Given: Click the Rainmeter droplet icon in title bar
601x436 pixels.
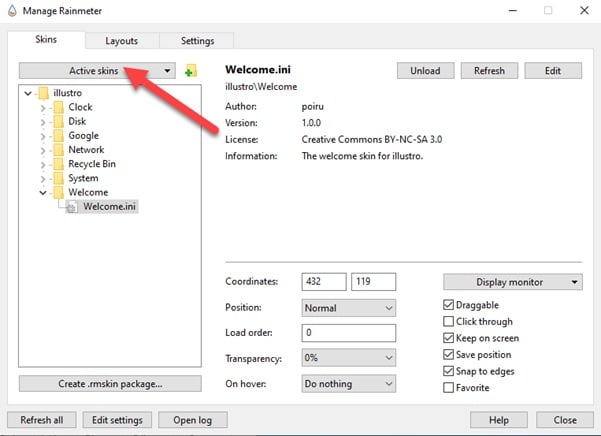Looking at the screenshot, I should pyautogui.click(x=12, y=11).
